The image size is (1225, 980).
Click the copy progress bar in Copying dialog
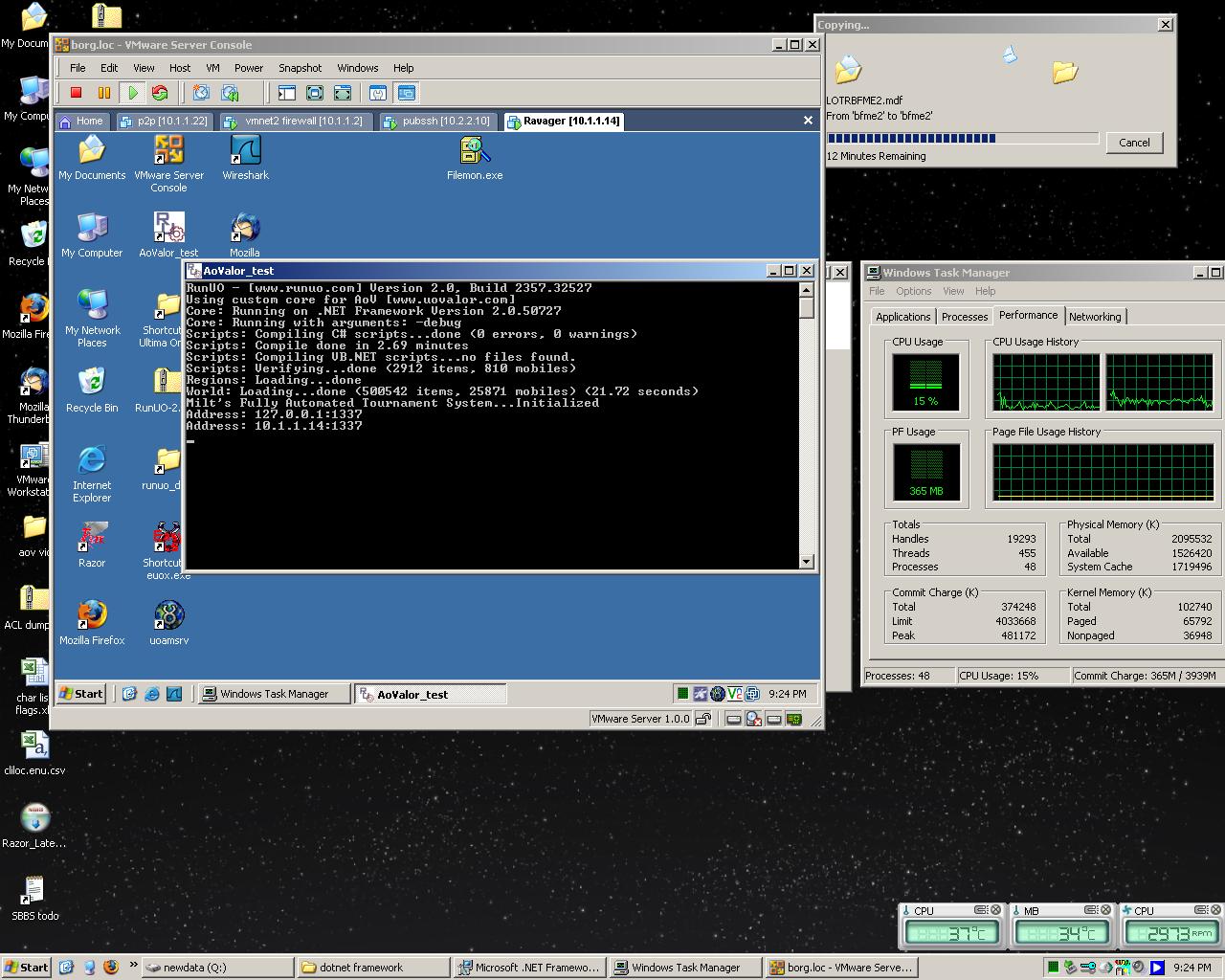[x=962, y=138]
